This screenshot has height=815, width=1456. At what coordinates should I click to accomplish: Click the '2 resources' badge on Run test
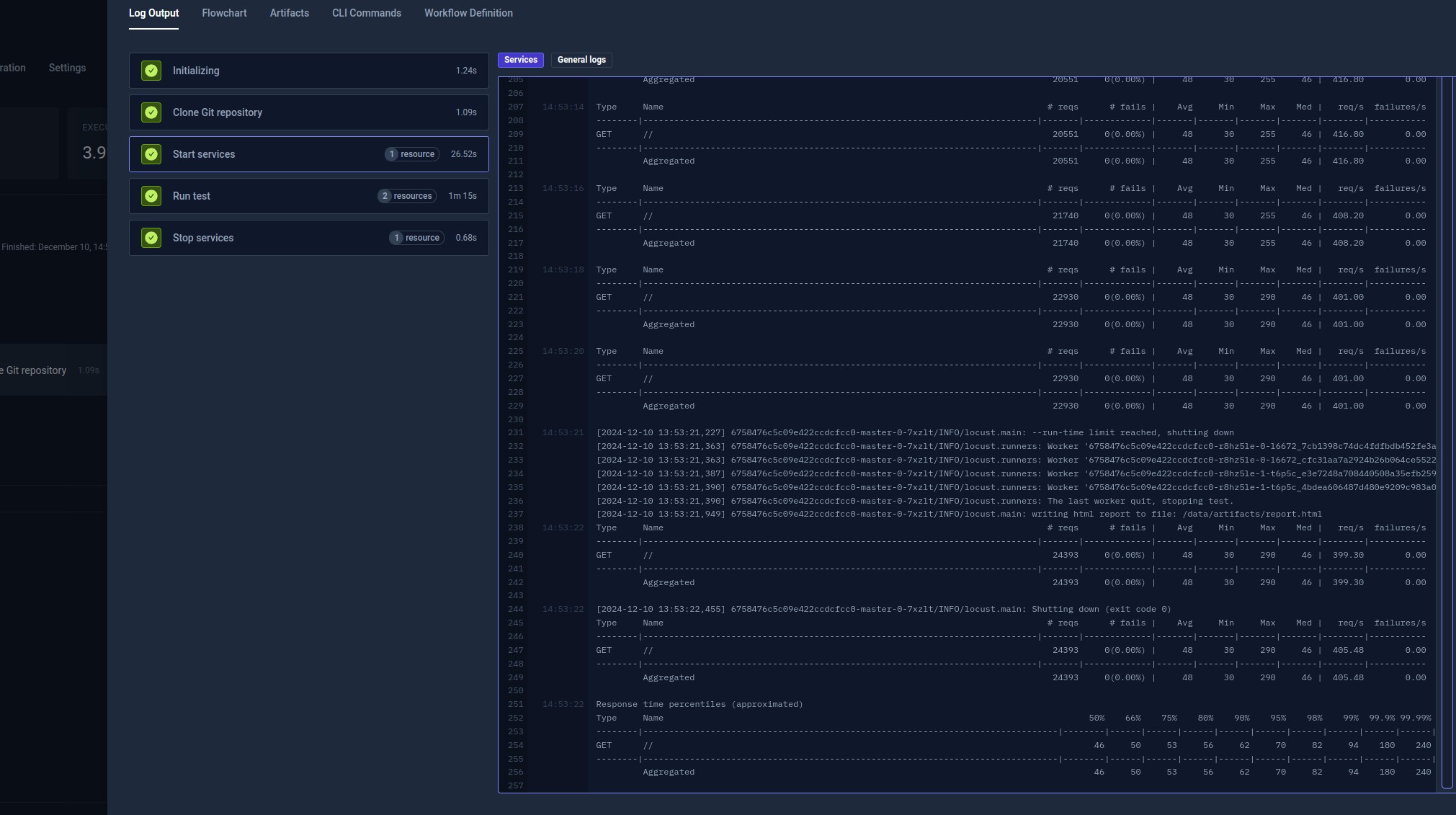406,195
